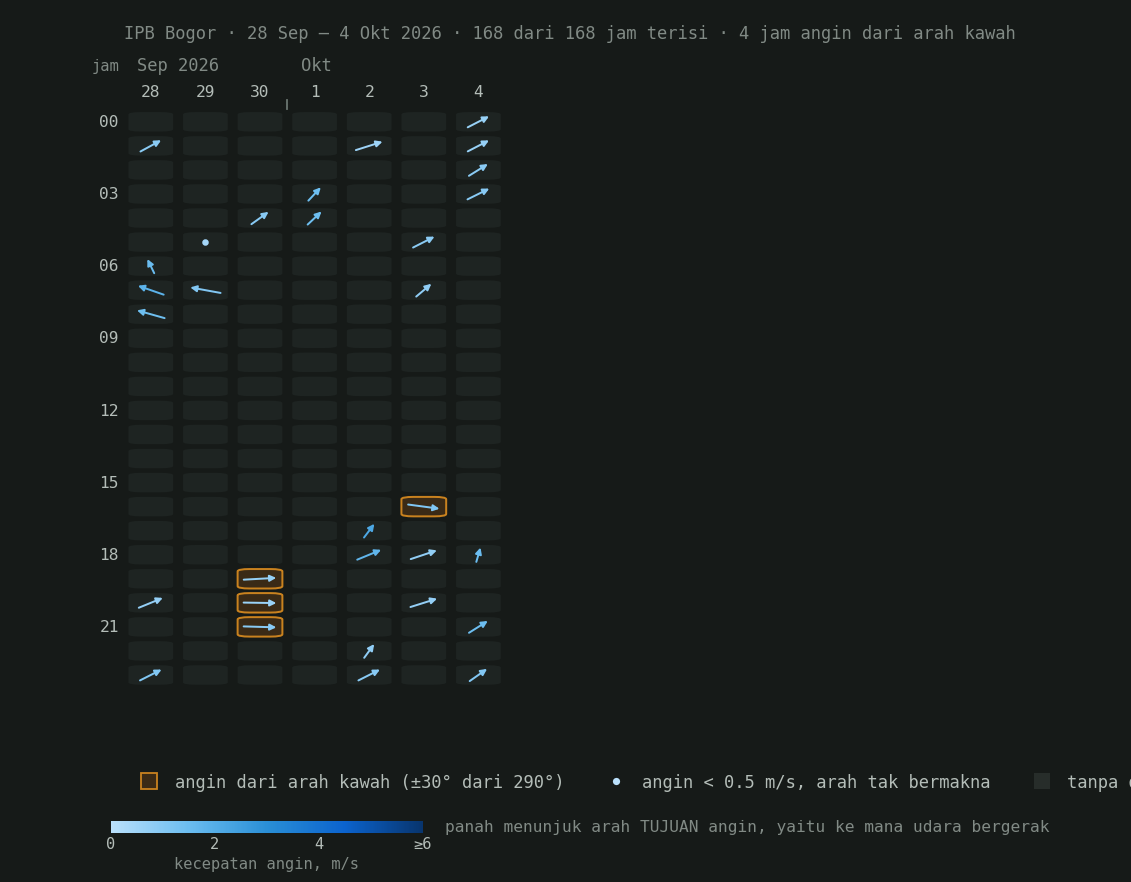This screenshot has height=882, width=1131.
Task: Select the 2 Okt 01:00 wind arrow
Action: (x=369, y=146)
